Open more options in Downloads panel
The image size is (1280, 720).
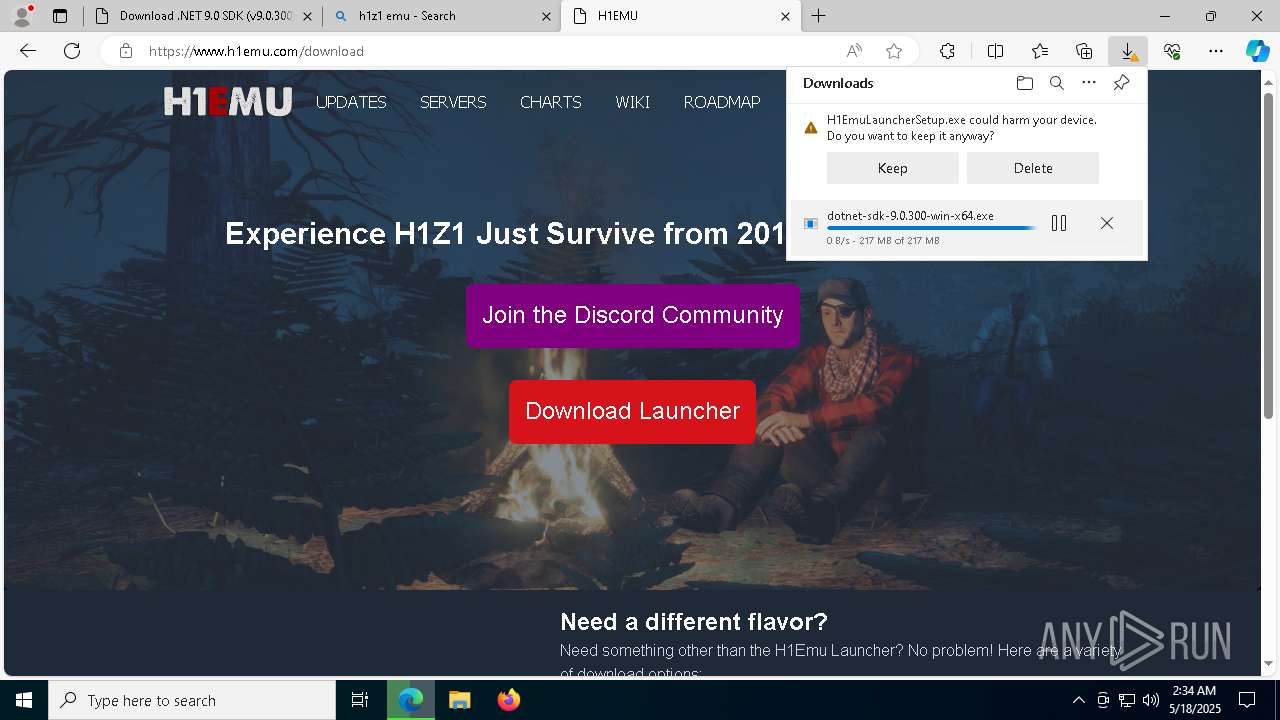1089,83
